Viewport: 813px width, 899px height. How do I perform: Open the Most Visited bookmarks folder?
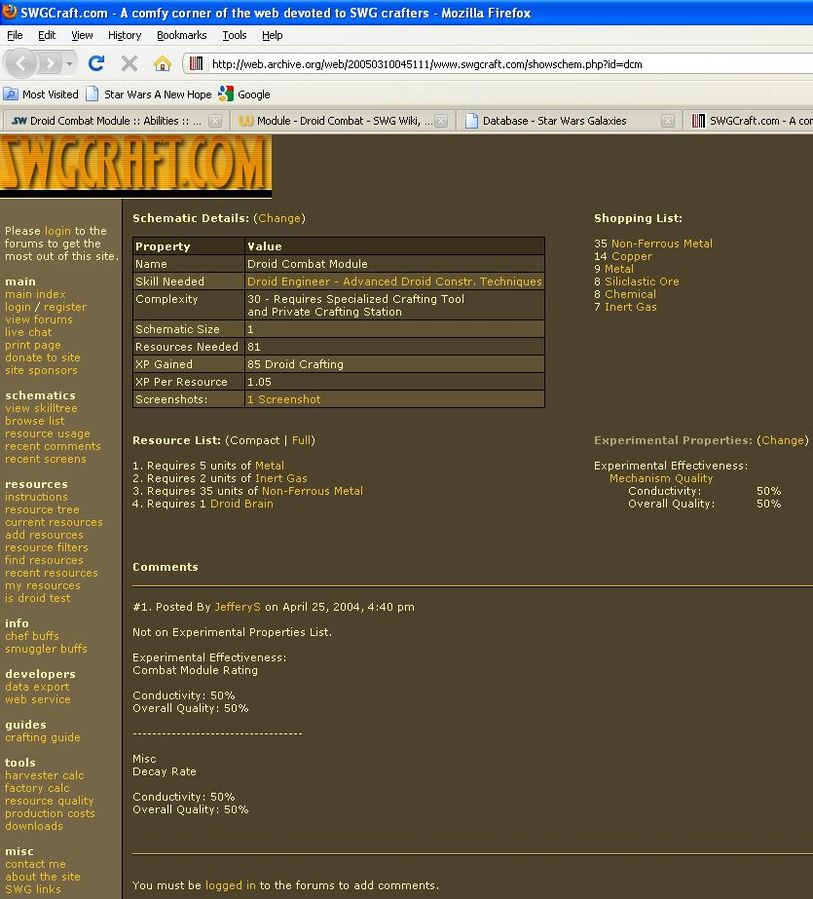[41, 94]
